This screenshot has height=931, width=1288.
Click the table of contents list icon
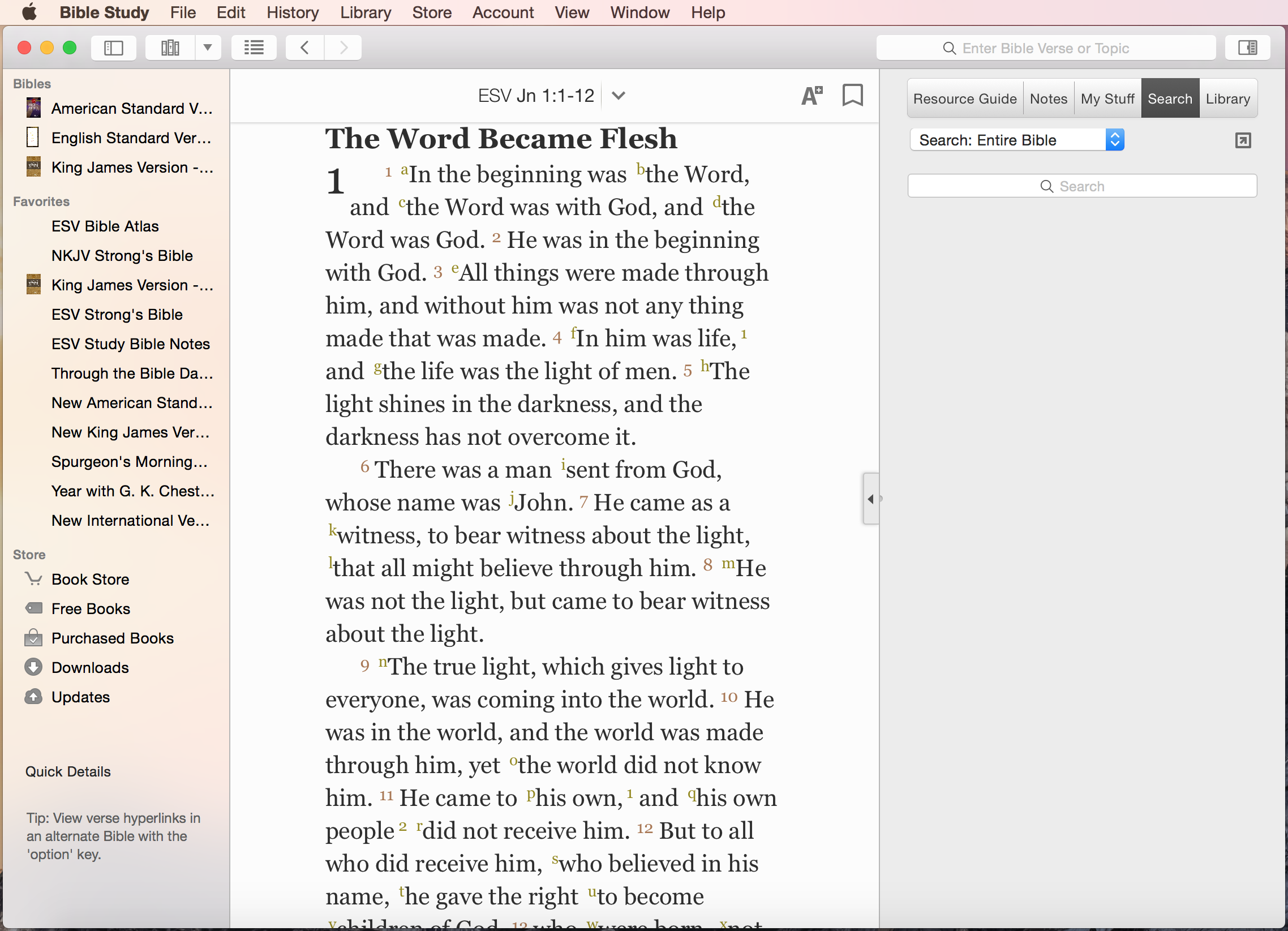254,48
